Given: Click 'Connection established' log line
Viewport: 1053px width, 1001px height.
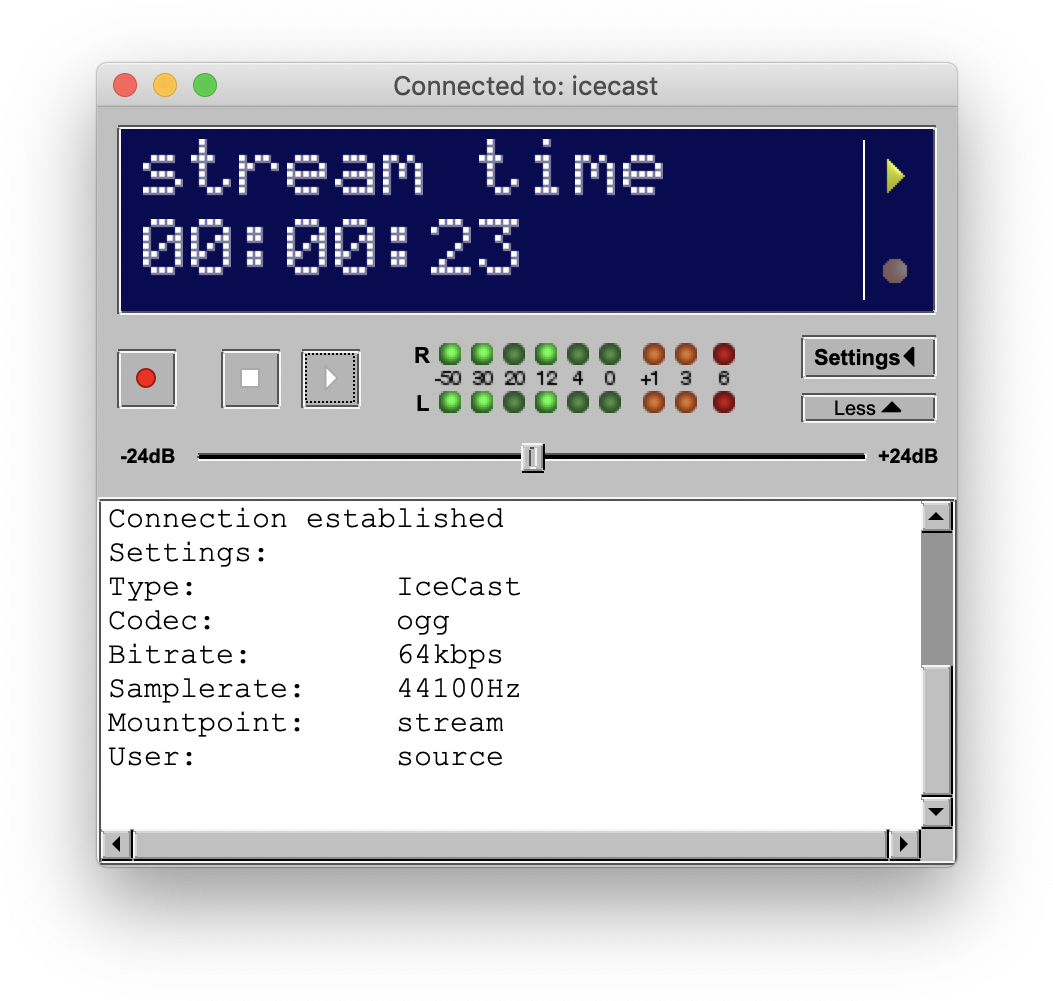Looking at the screenshot, I should (x=306, y=518).
